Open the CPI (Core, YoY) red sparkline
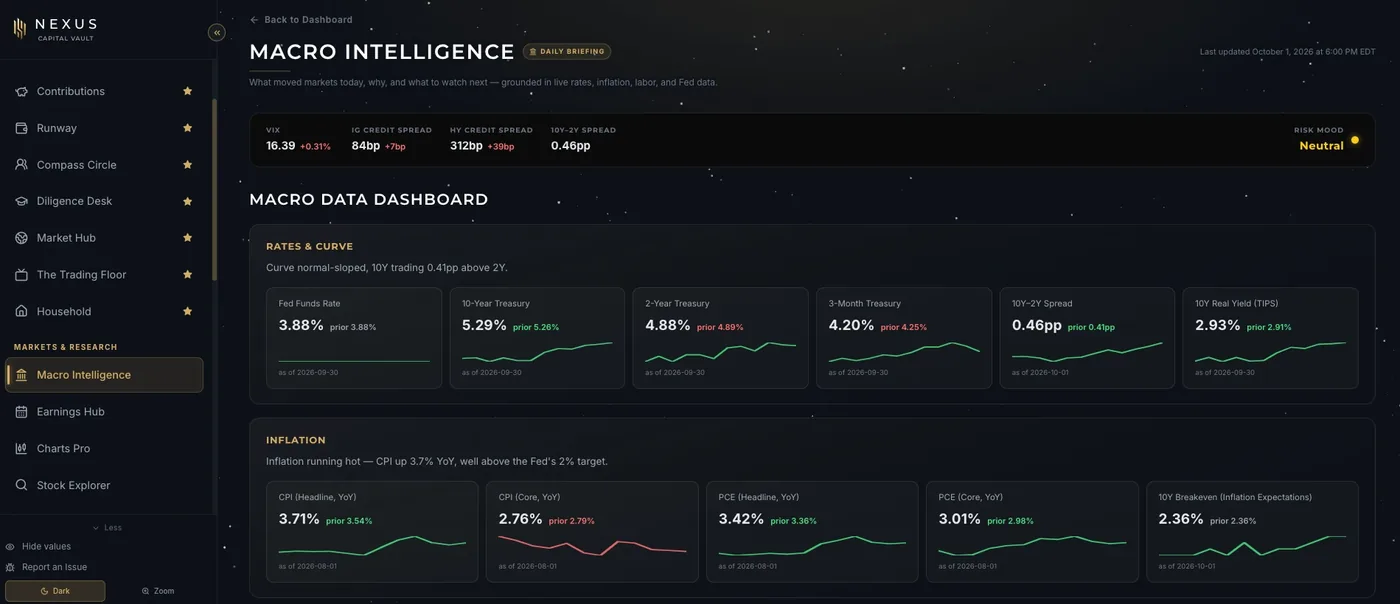The height and width of the screenshot is (604, 1400). tap(593, 546)
